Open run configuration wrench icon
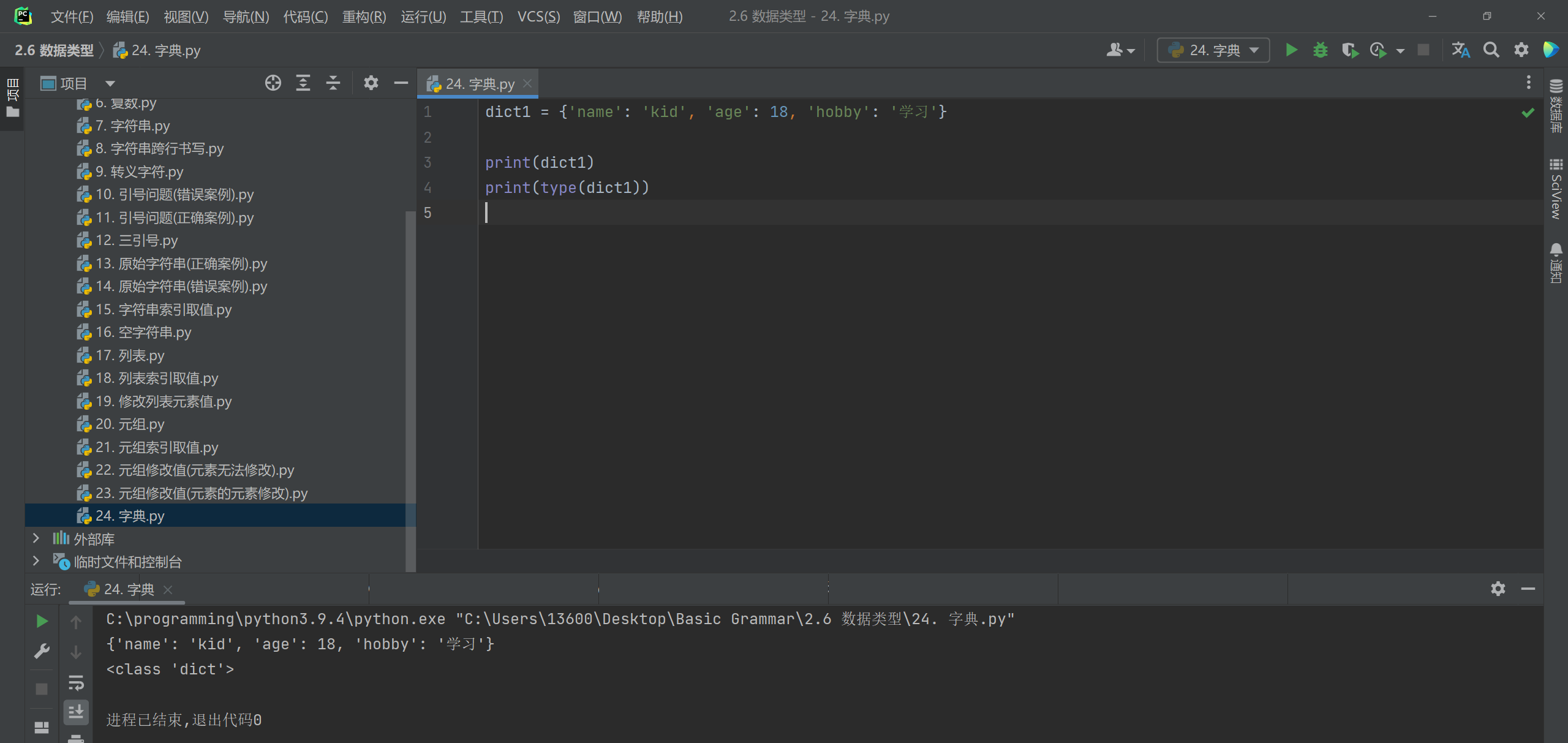This screenshot has height=743, width=1568. [42, 651]
